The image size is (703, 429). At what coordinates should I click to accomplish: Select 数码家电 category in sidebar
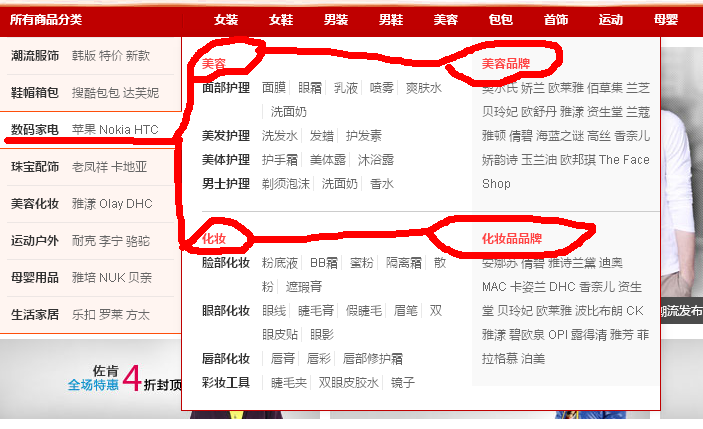tap(35, 130)
